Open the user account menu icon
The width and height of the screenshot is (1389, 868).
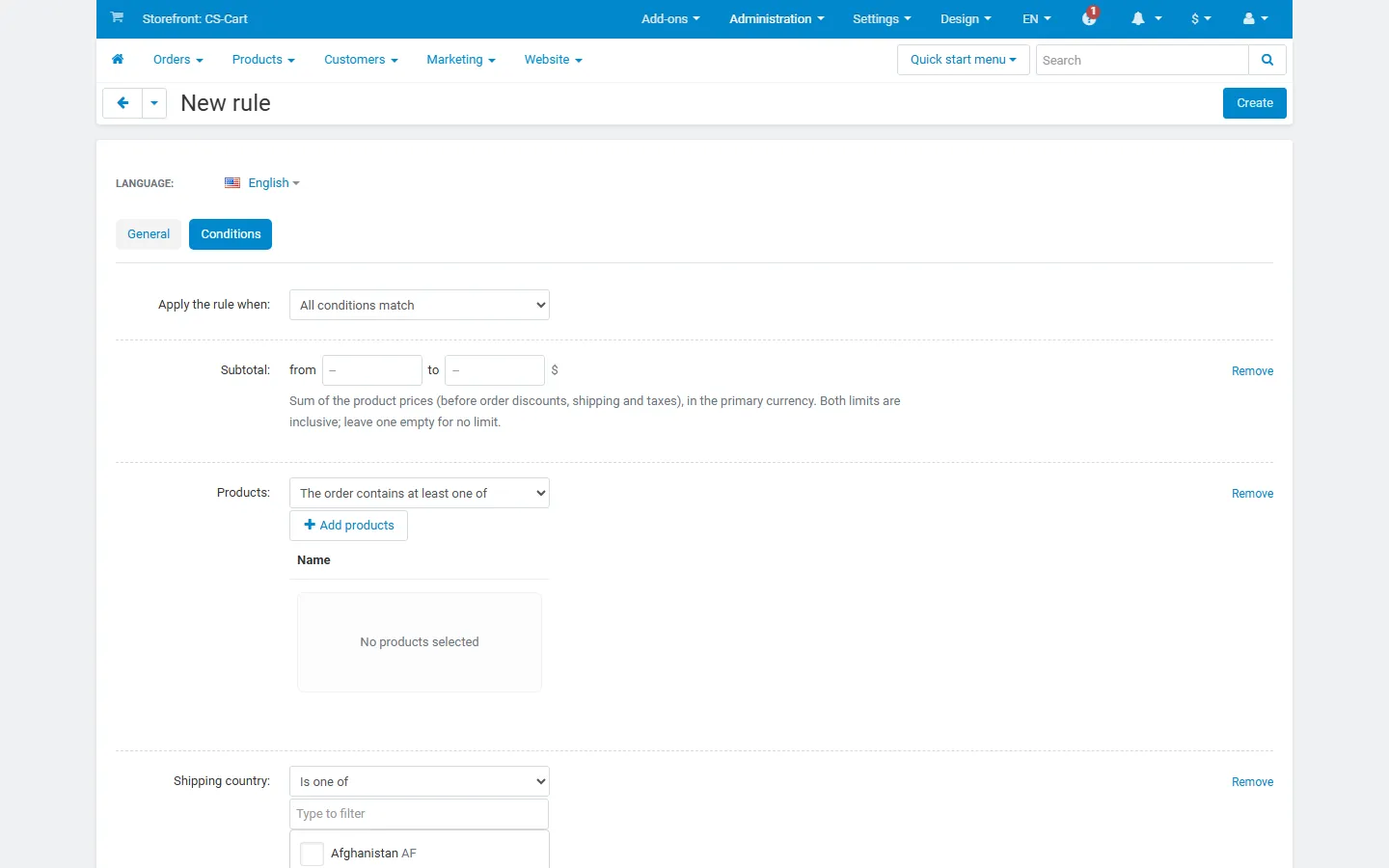click(x=1255, y=18)
